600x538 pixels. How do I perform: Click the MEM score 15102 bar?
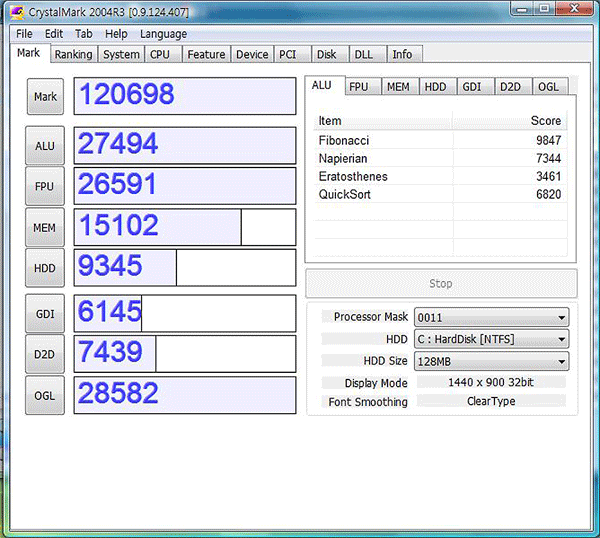pyautogui.click(x=185, y=227)
